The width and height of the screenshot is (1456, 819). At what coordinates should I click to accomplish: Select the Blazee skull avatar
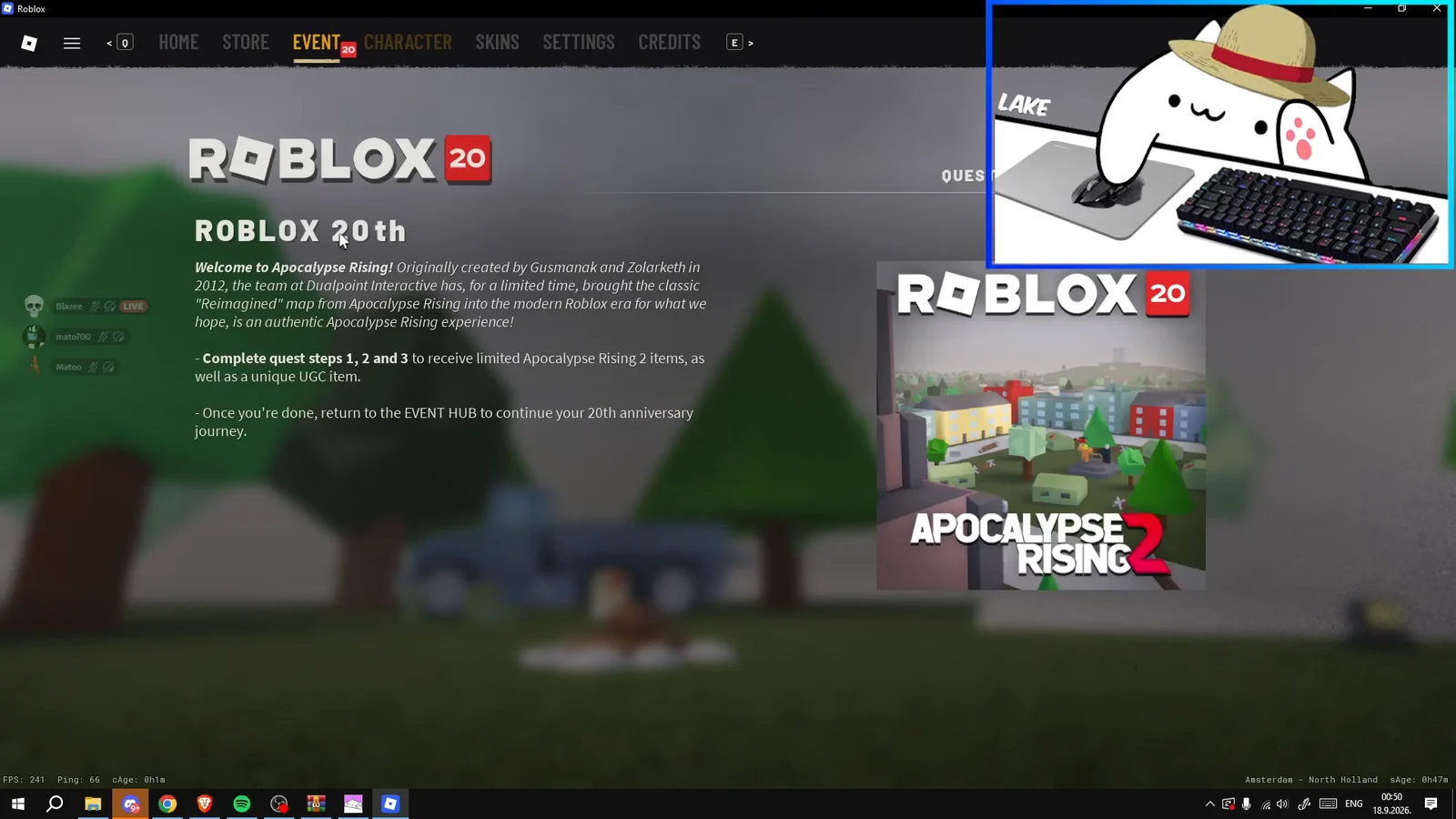(34, 306)
